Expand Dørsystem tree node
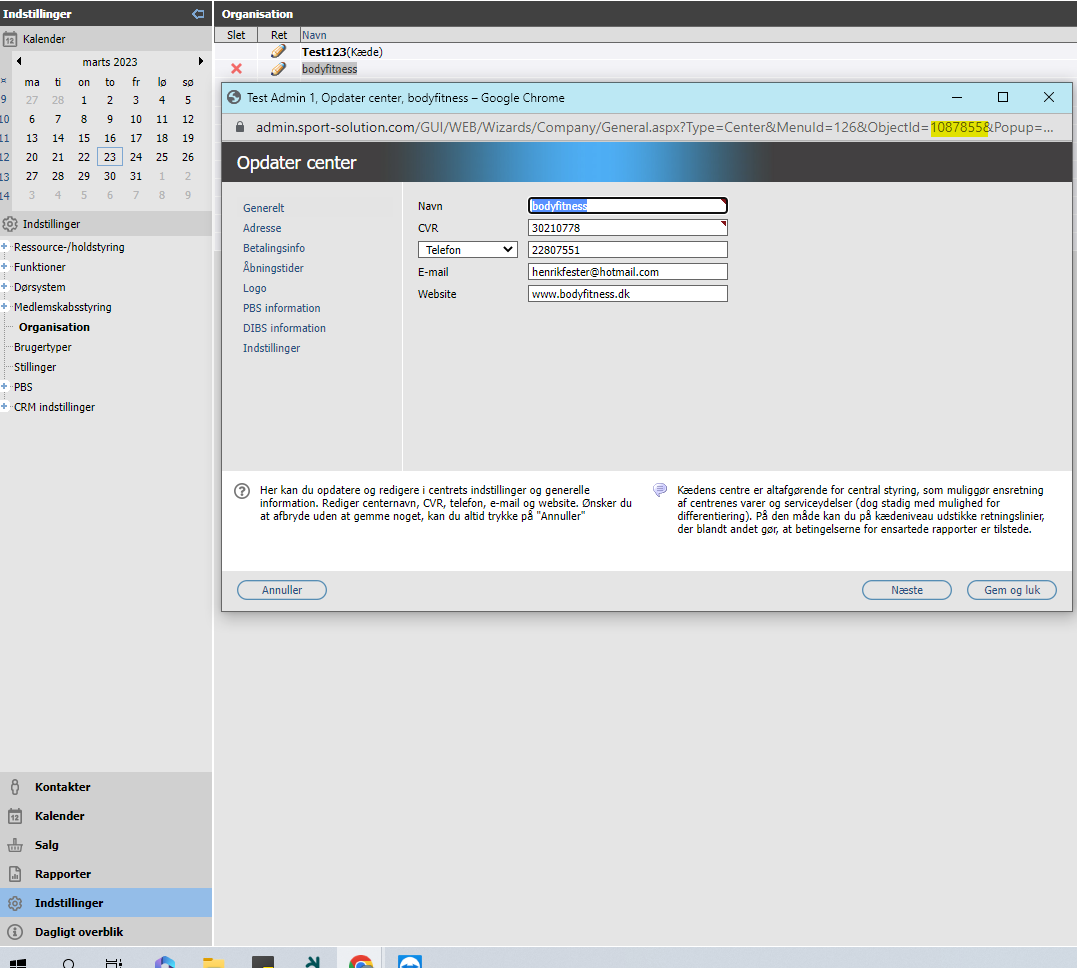1077x968 pixels. click(4, 286)
